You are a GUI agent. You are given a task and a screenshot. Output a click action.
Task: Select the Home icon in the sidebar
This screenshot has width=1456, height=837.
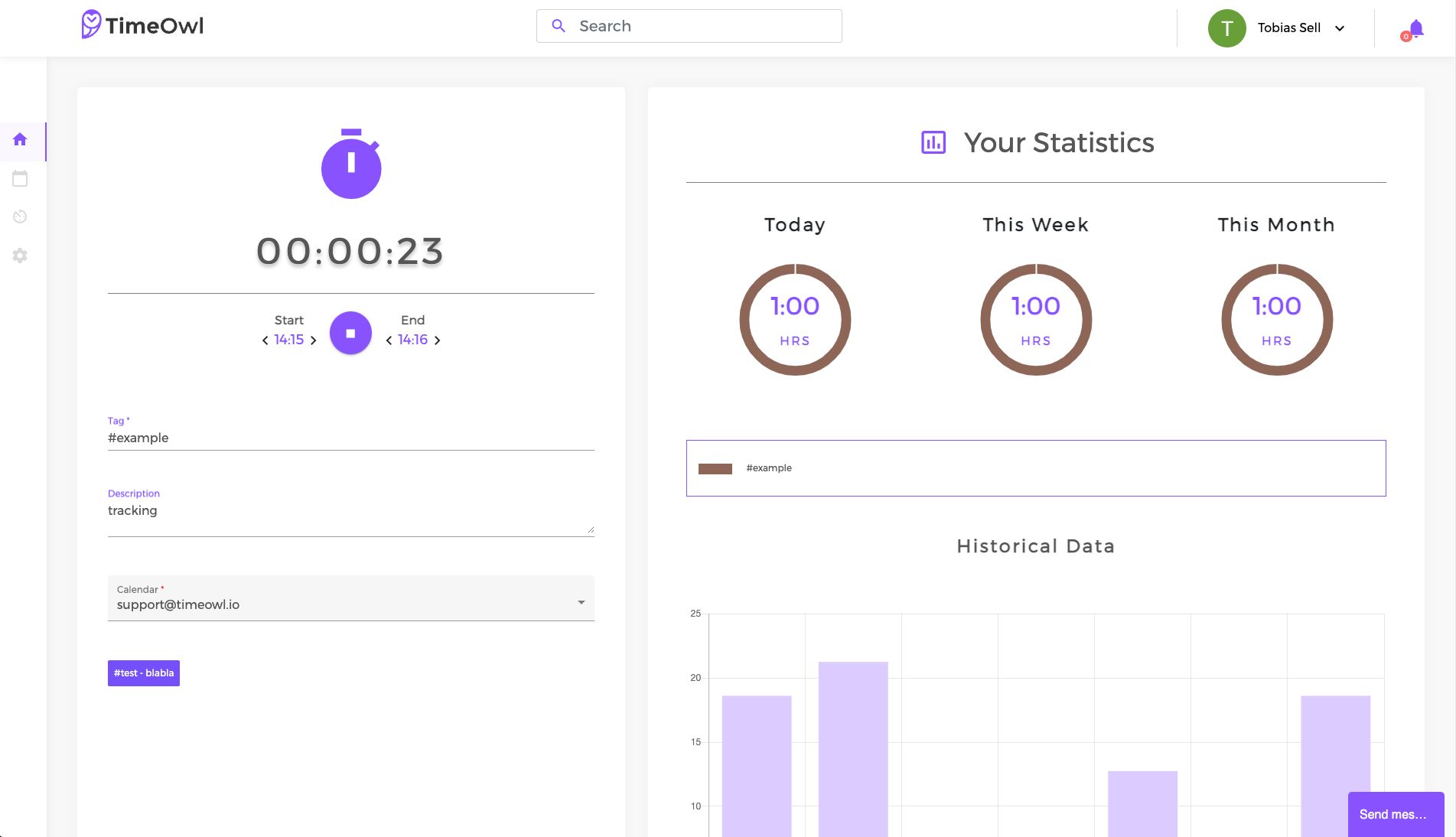click(x=20, y=140)
